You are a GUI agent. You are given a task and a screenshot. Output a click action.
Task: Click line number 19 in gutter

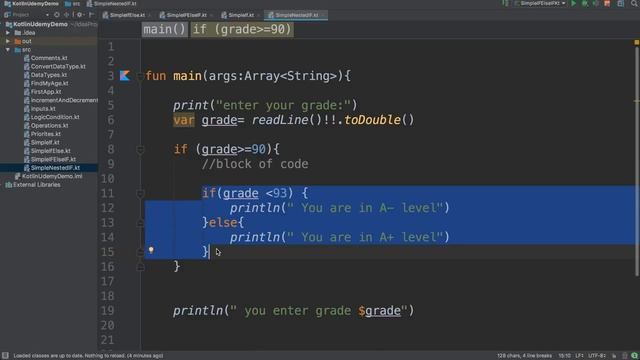(x=108, y=311)
